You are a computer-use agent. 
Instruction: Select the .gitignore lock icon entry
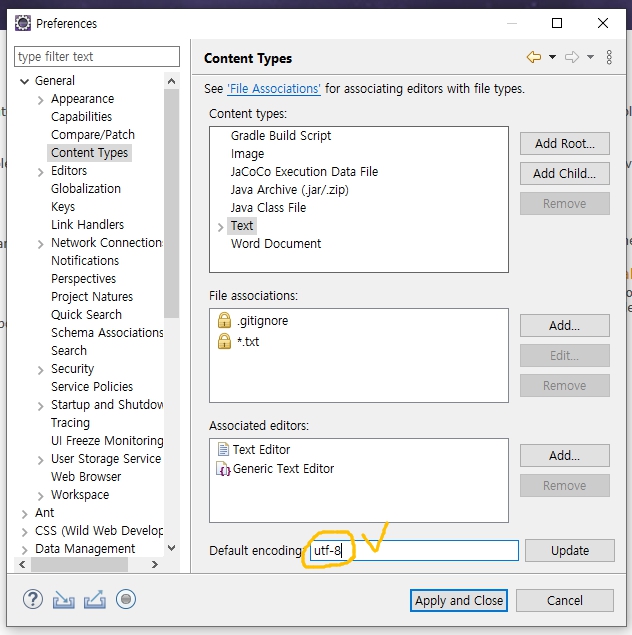pyautogui.click(x=224, y=320)
